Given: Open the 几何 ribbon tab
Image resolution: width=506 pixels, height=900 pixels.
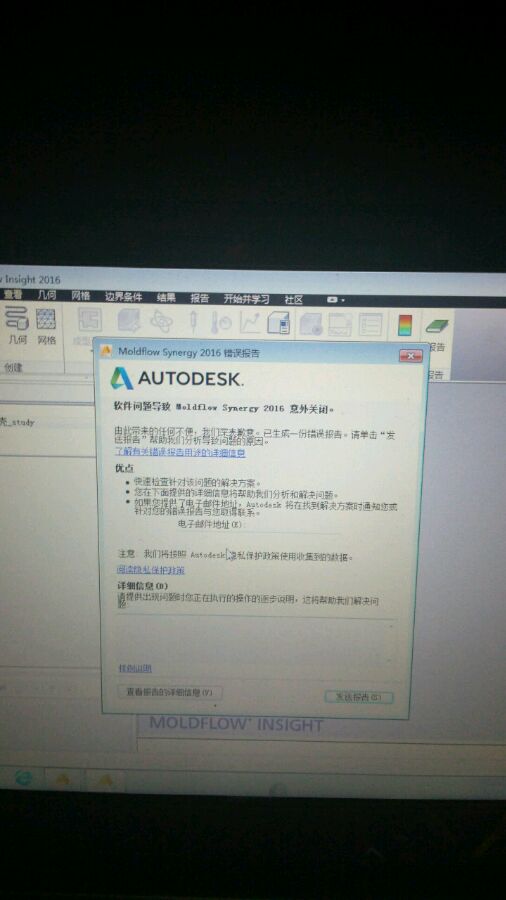Looking at the screenshot, I should point(46,296).
